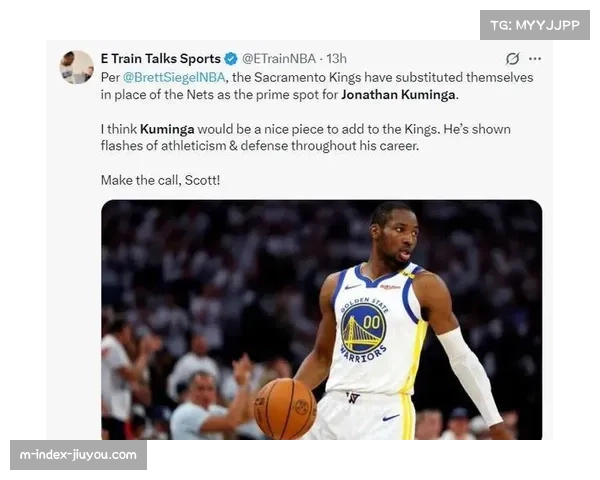Click the m-index-jiuyou.com watermark
The width and height of the screenshot is (600, 480).
pyautogui.click(x=78, y=455)
